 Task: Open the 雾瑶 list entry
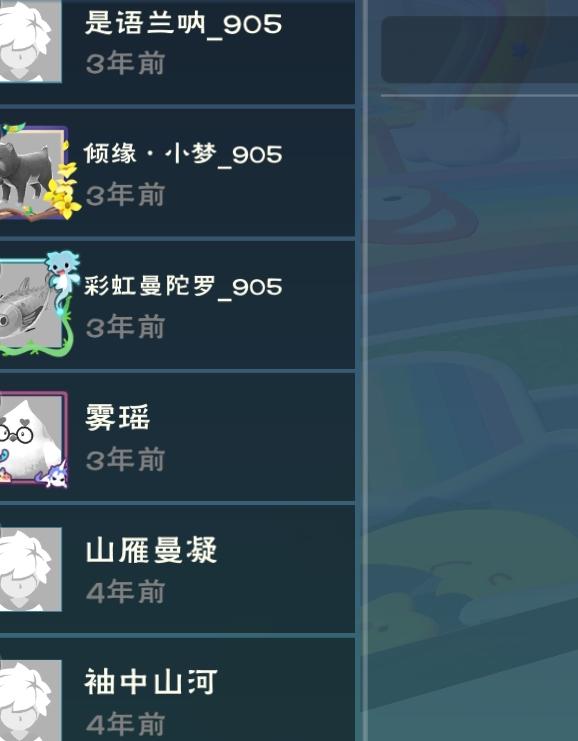pyautogui.click(x=177, y=437)
